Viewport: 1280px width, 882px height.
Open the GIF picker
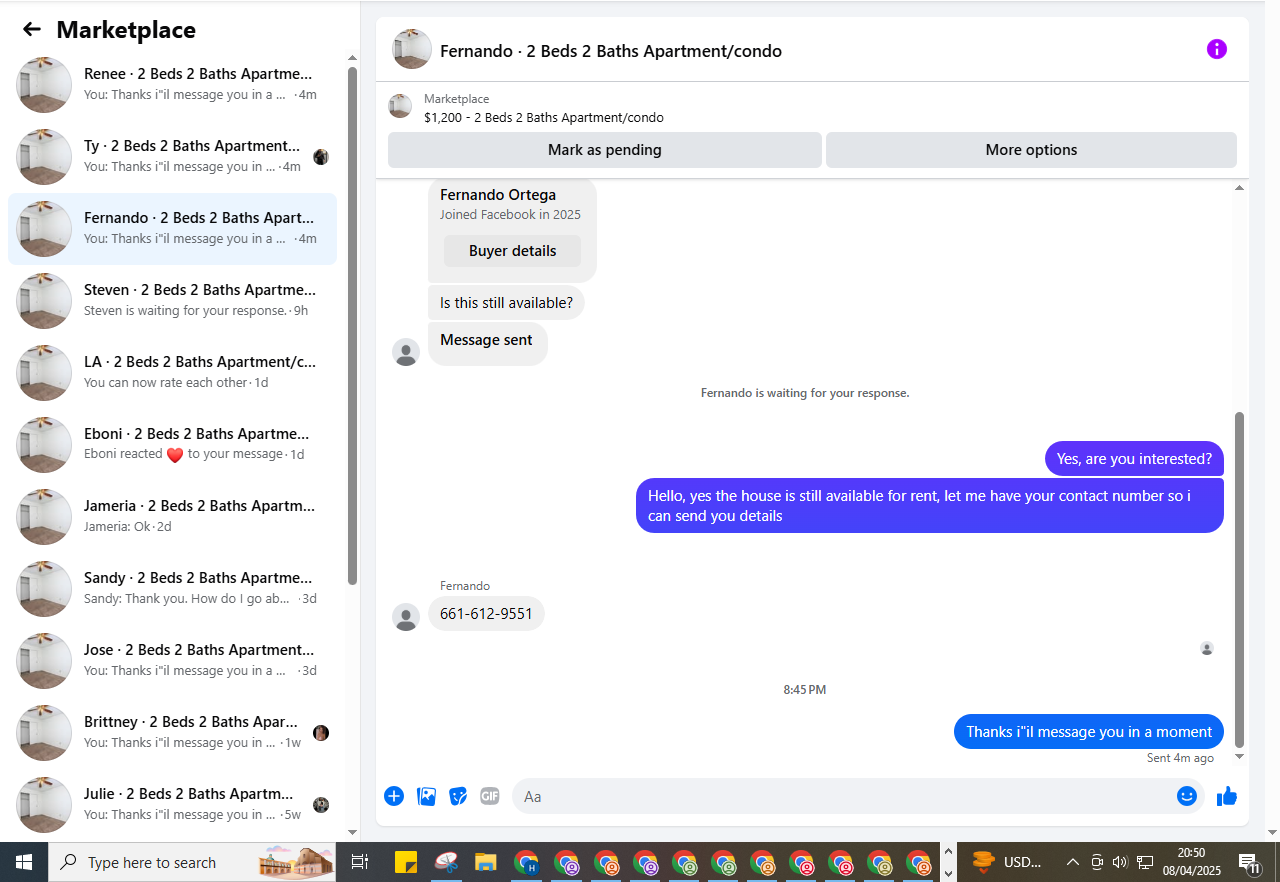(x=489, y=796)
